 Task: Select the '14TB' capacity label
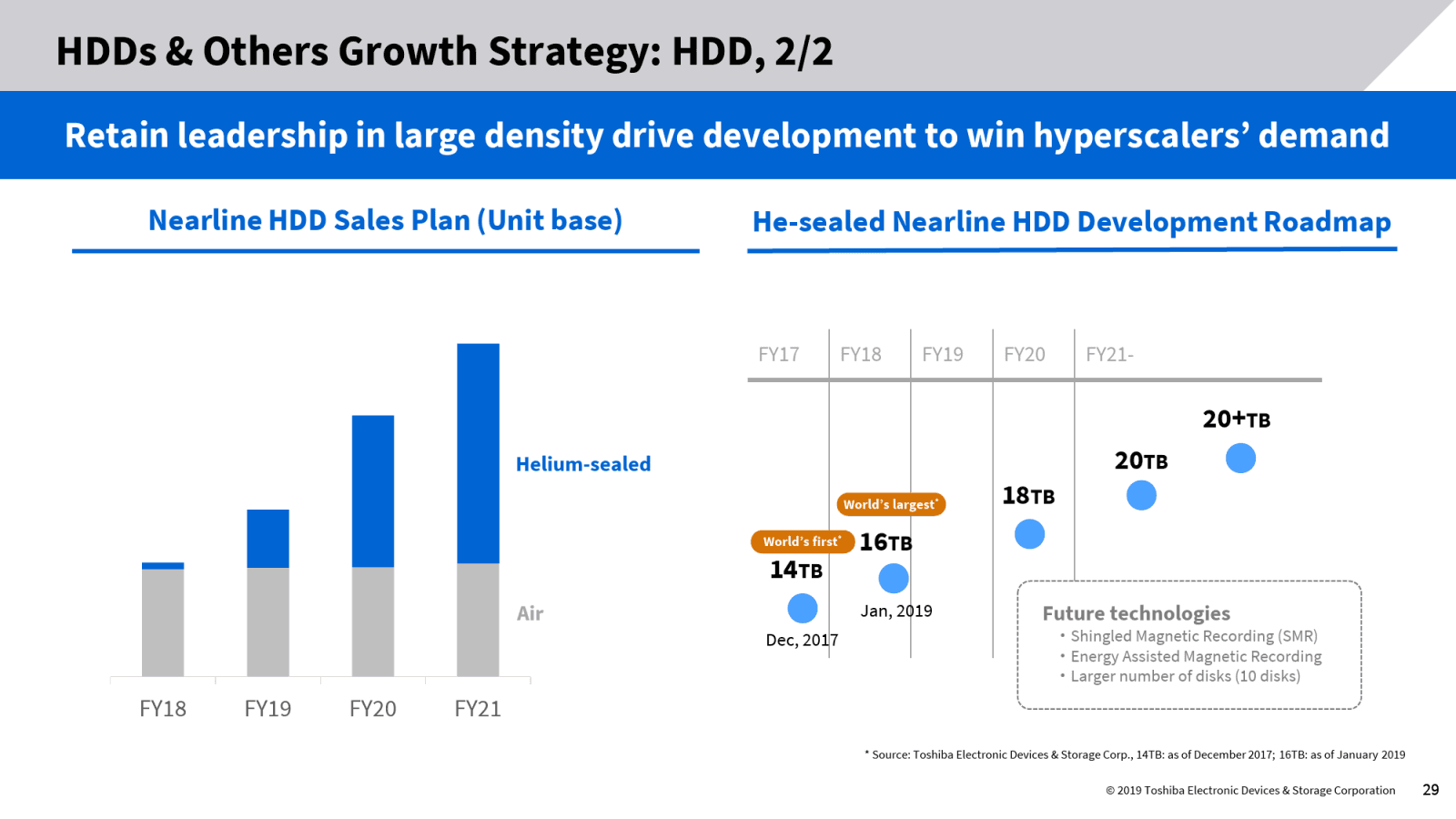click(x=796, y=571)
